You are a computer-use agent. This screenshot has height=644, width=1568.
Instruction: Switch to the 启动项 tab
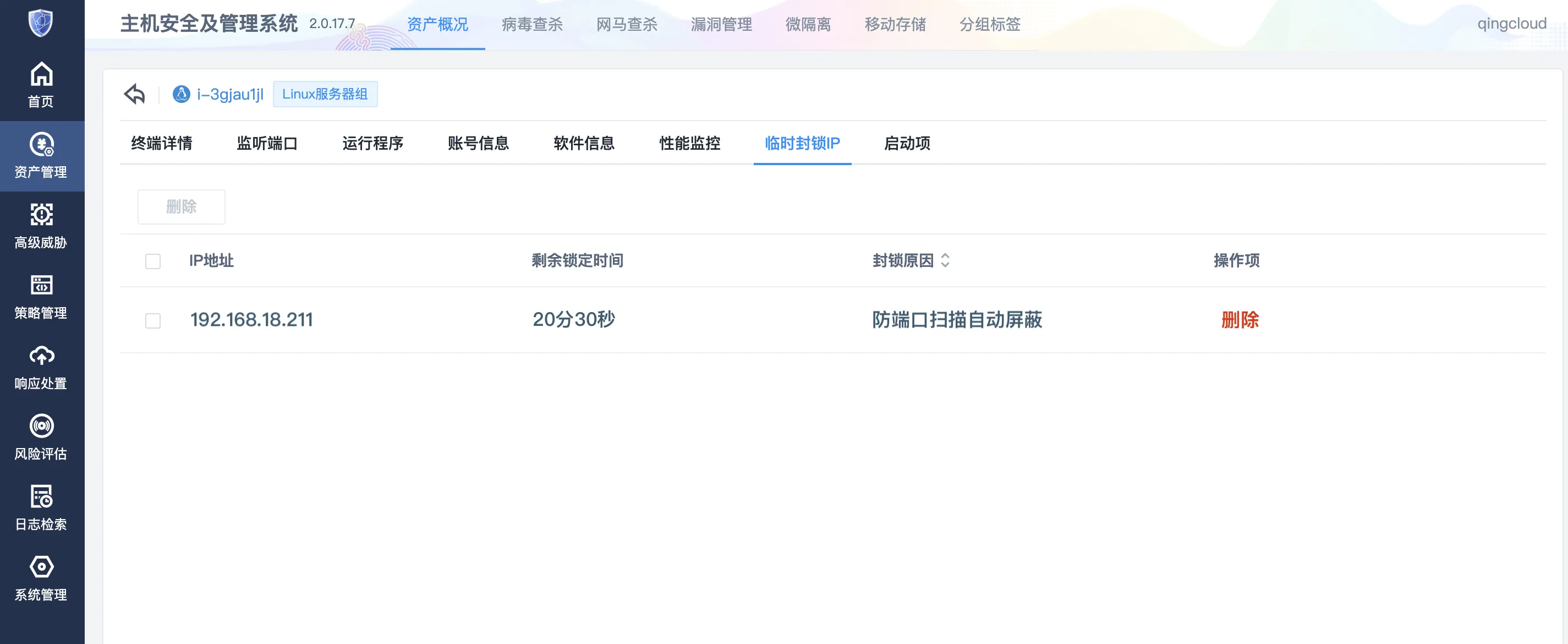point(906,144)
